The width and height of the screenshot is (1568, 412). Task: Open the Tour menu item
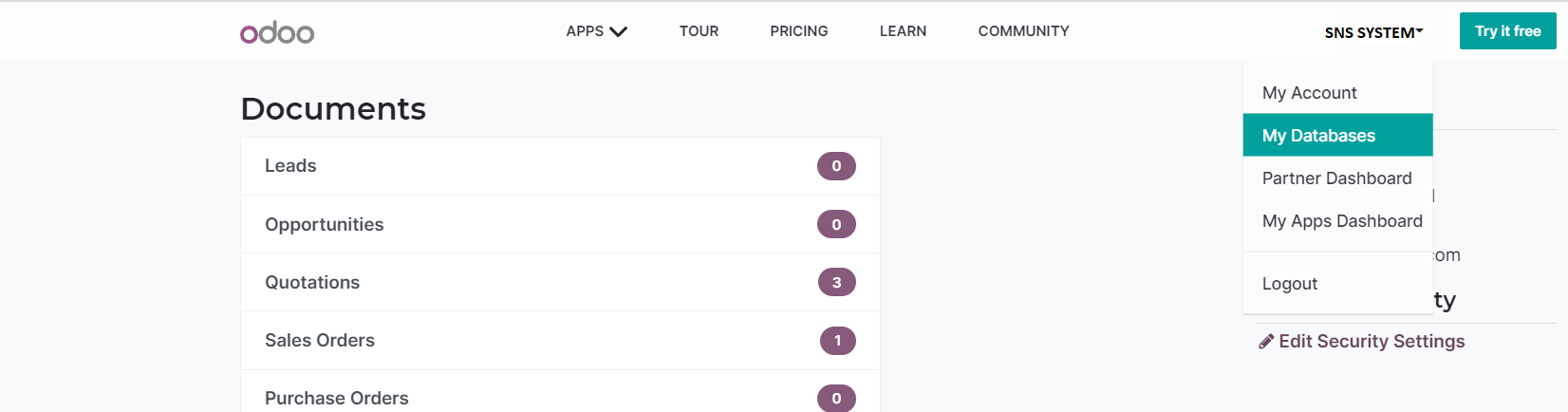point(699,31)
